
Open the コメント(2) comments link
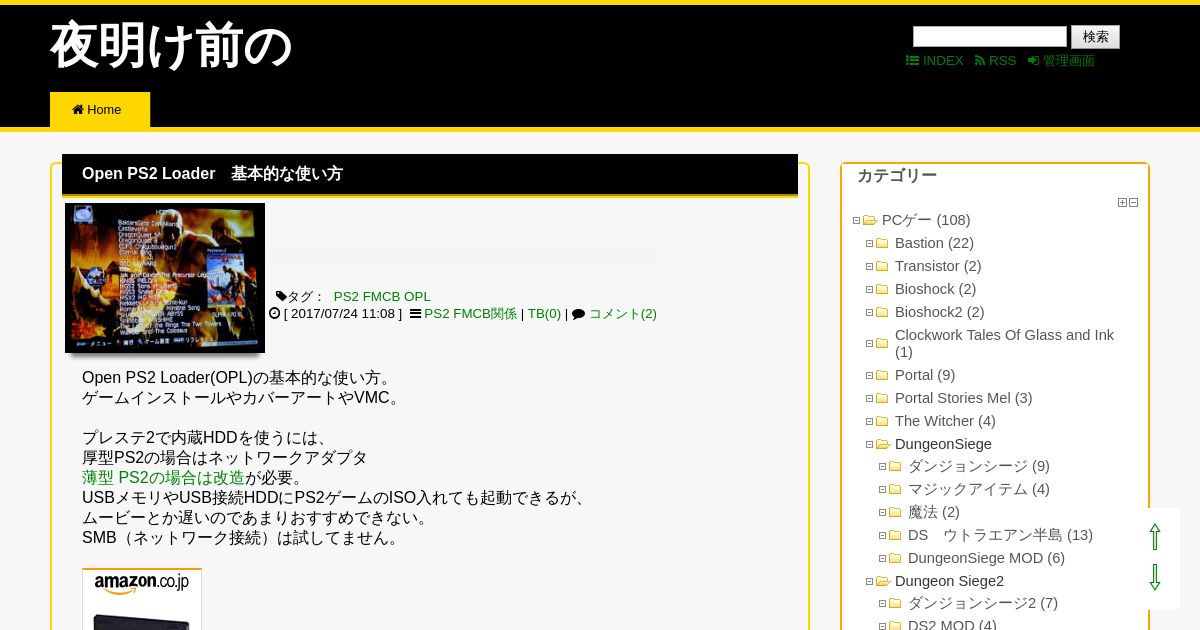pos(622,314)
